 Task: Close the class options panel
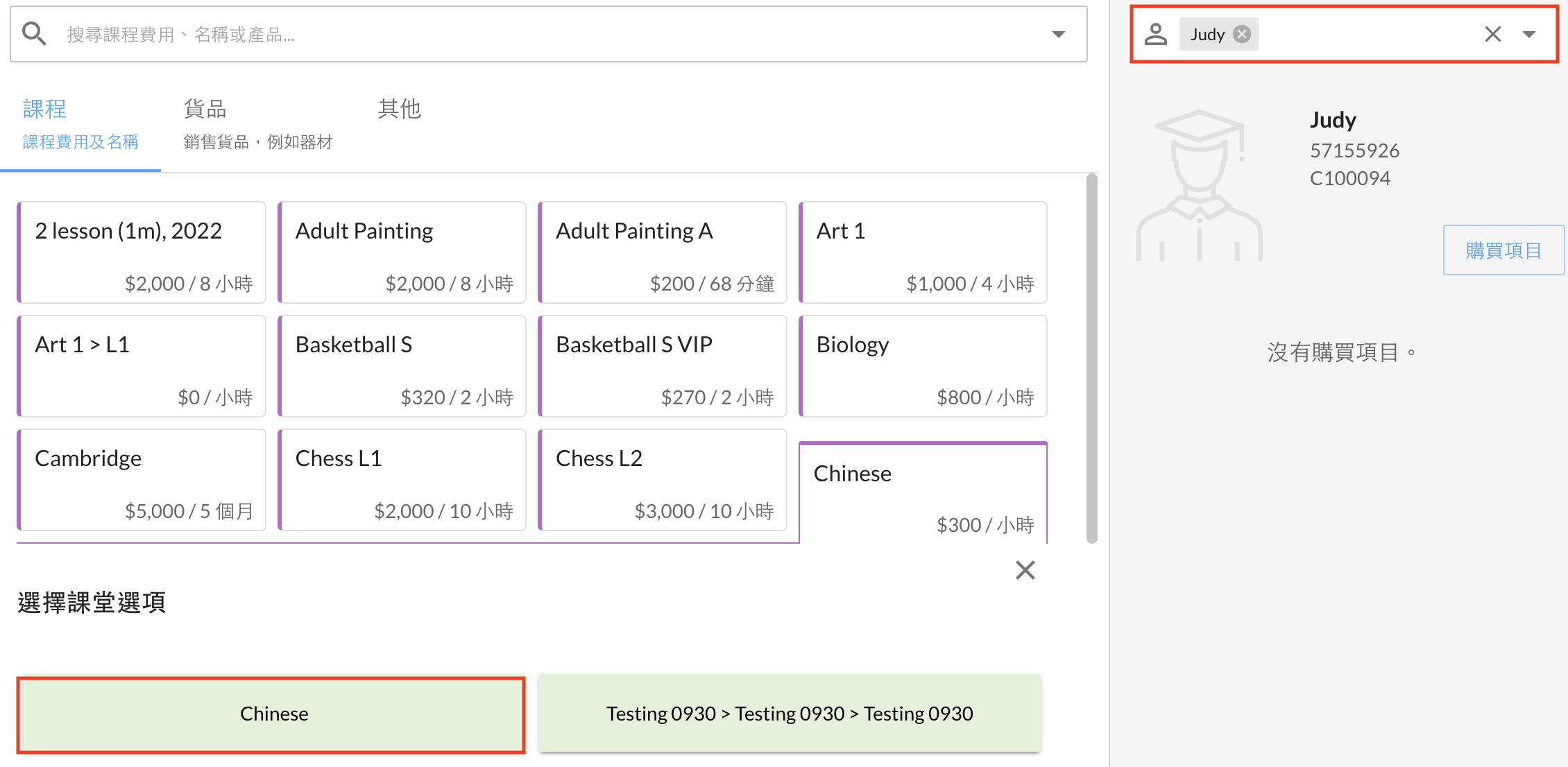(1025, 570)
